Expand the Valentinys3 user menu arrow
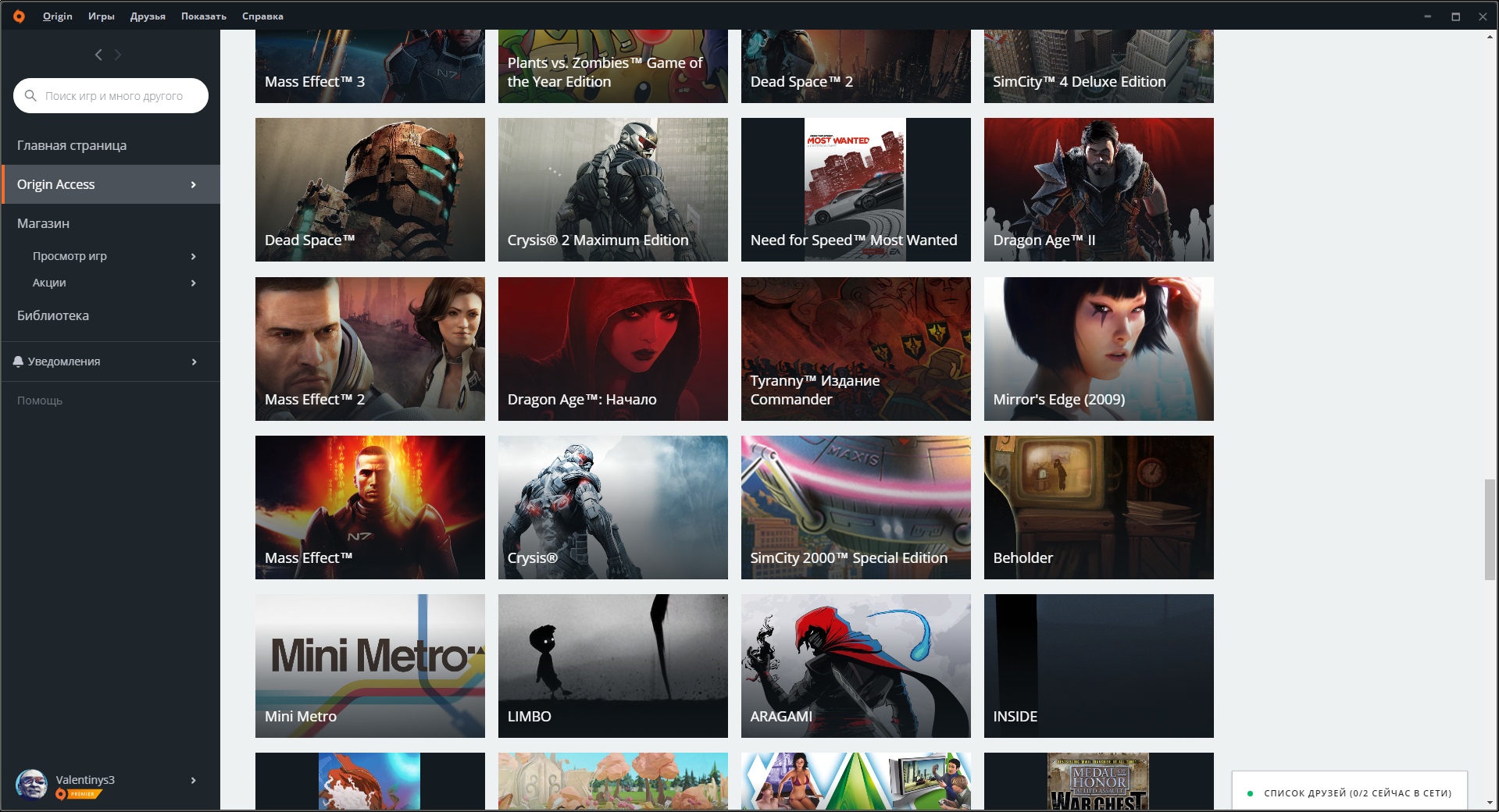The width and height of the screenshot is (1499, 812). pos(194,780)
